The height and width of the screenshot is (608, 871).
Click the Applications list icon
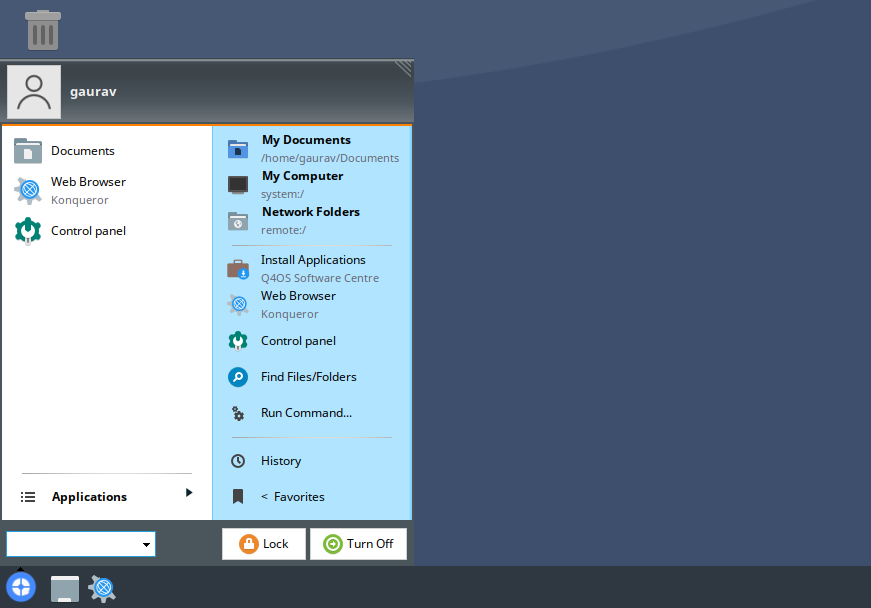[28, 497]
